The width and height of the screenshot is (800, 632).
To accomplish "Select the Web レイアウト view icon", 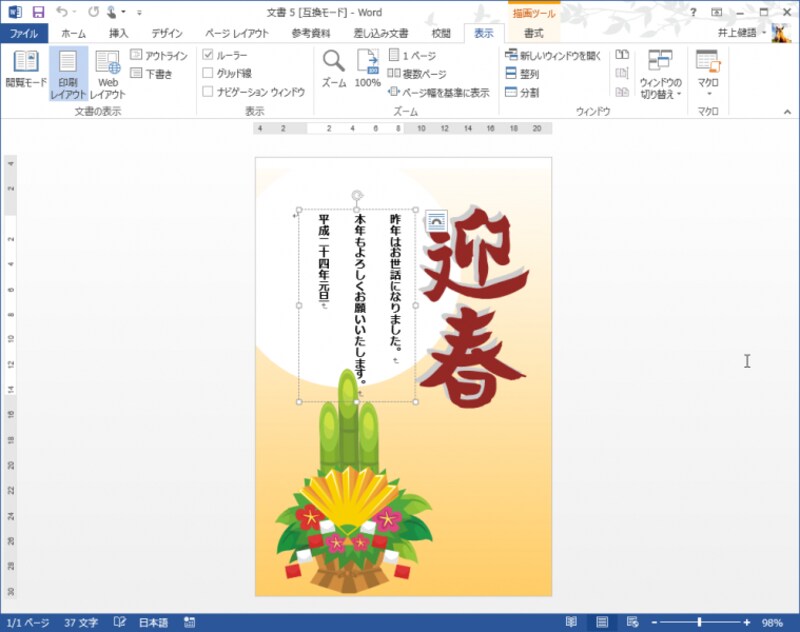I will pyautogui.click(x=107, y=74).
